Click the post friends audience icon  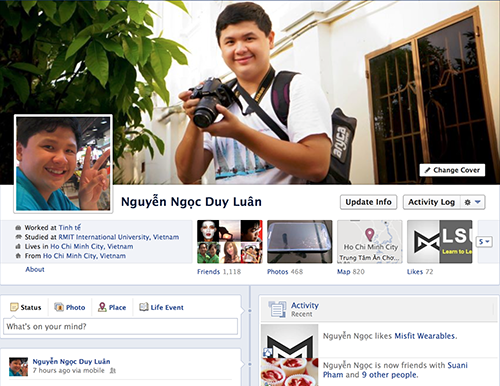tap(113, 370)
